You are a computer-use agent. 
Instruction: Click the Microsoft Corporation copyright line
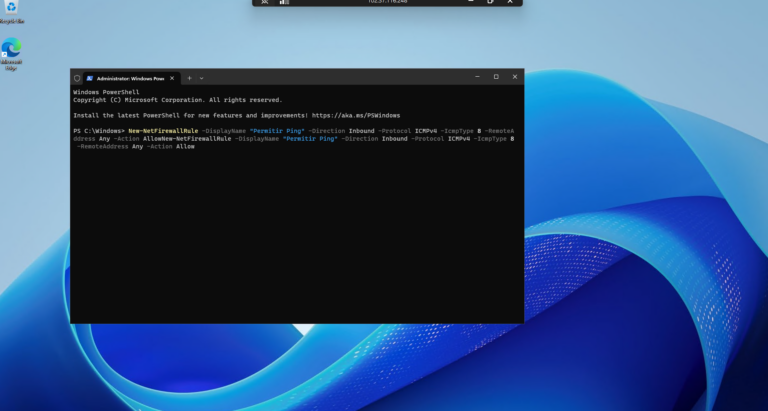178,100
